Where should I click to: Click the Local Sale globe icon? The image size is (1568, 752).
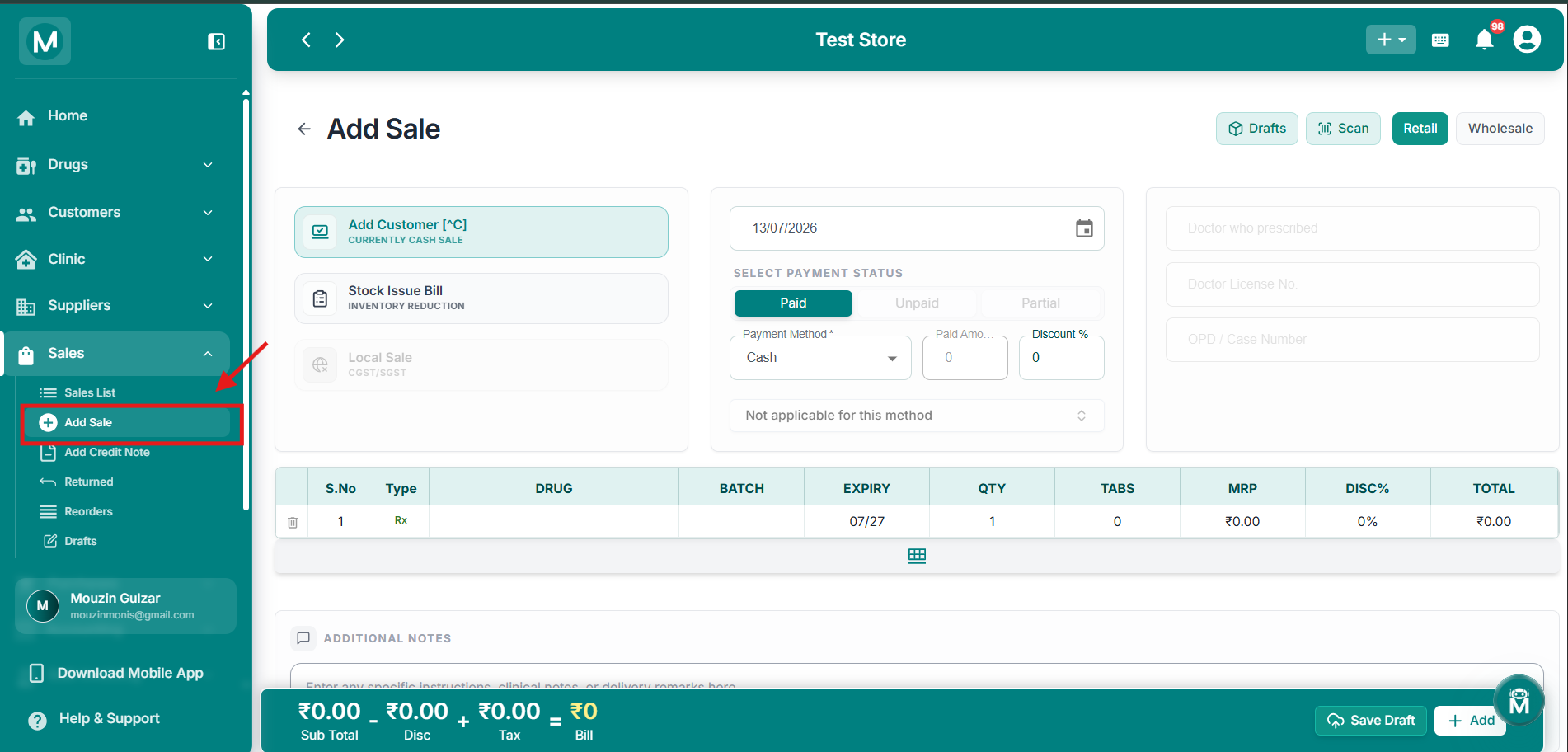point(321,364)
